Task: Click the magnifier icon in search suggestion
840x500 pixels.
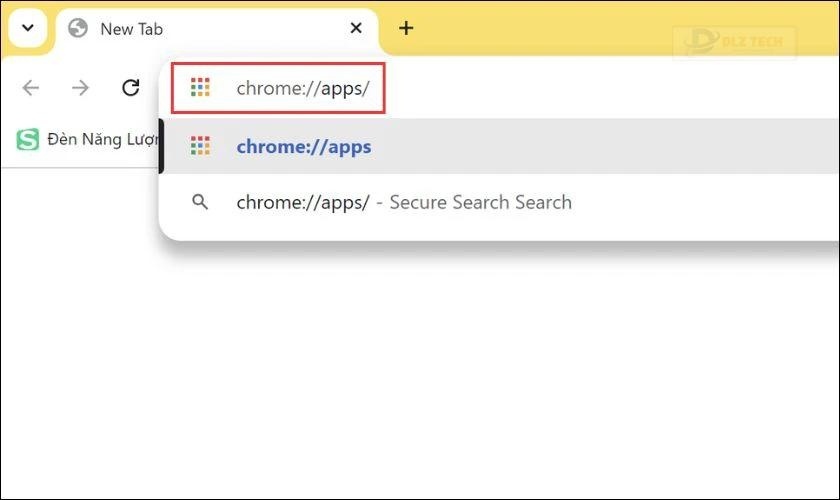Action: point(200,202)
